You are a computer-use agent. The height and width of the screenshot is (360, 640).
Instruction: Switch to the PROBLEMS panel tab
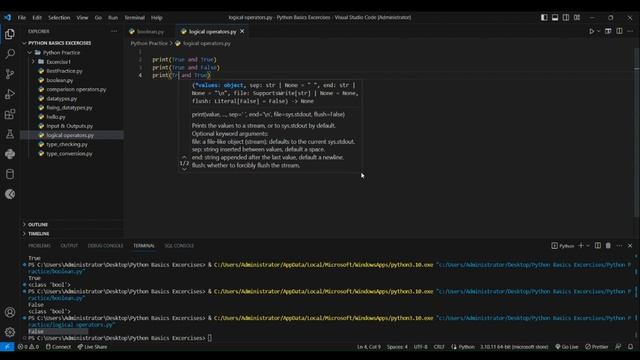[40, 246]
